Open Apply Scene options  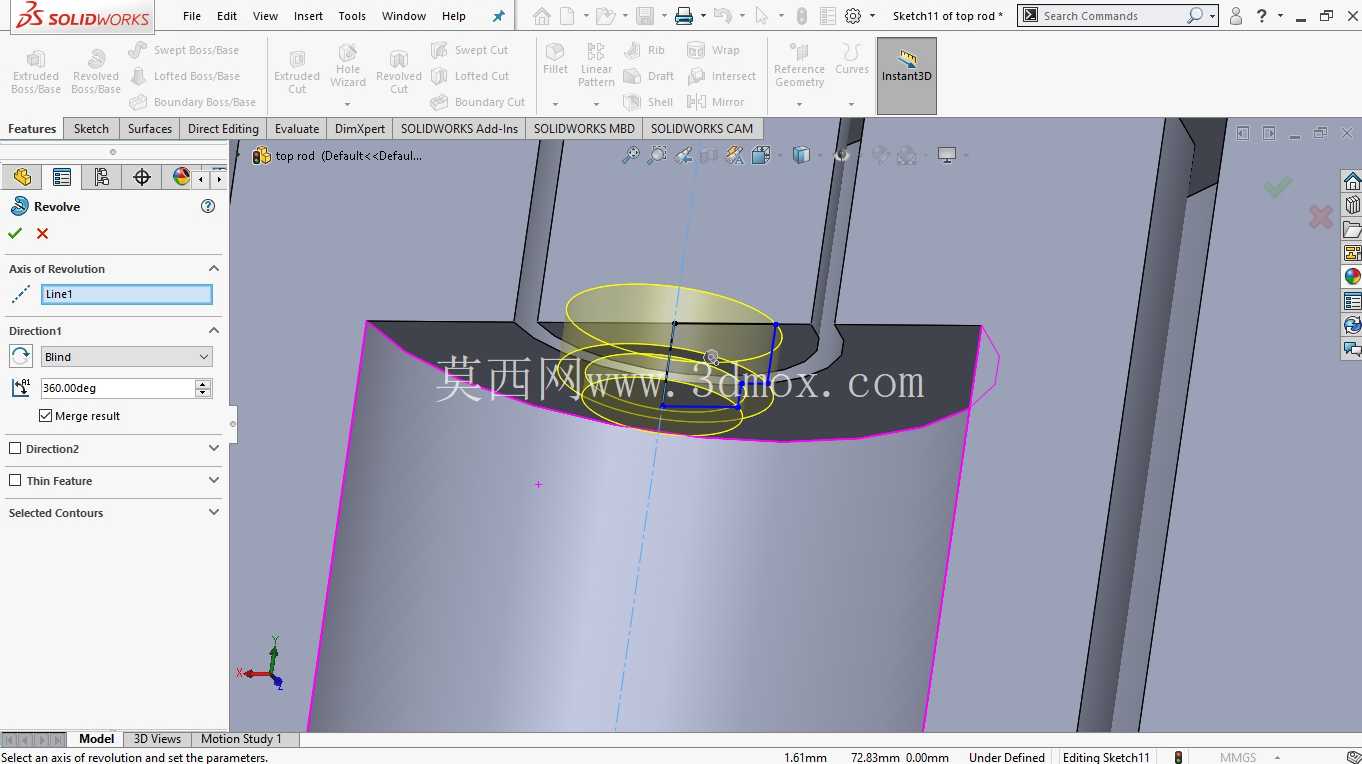(x=907, y=155)
